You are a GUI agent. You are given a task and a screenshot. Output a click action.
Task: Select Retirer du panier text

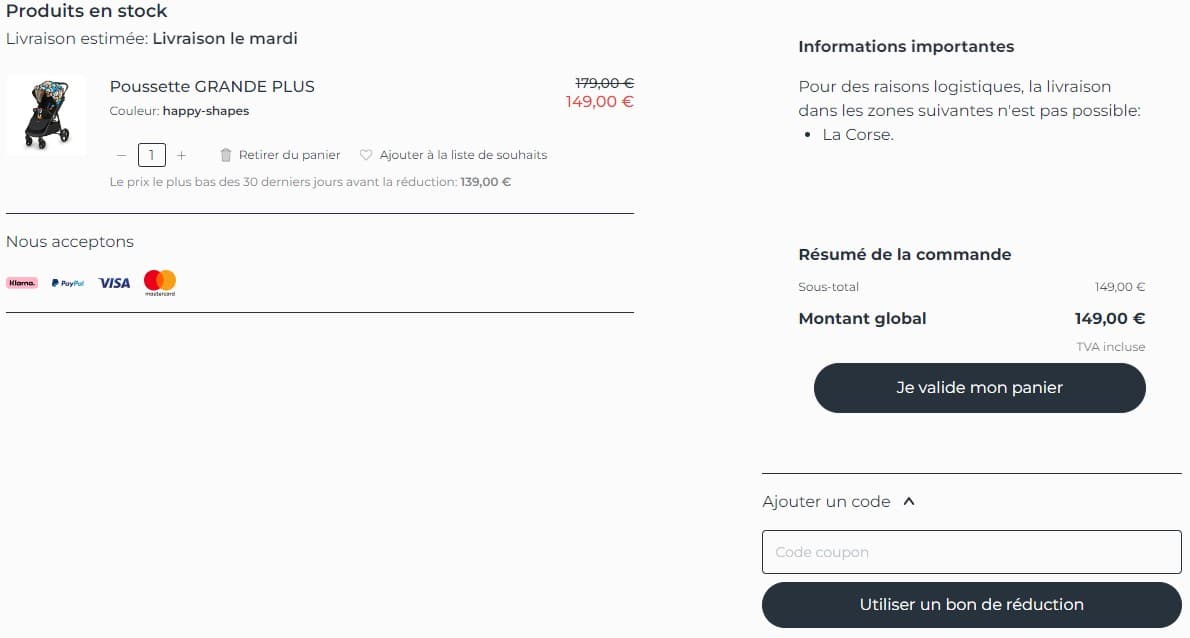[290, 155]
